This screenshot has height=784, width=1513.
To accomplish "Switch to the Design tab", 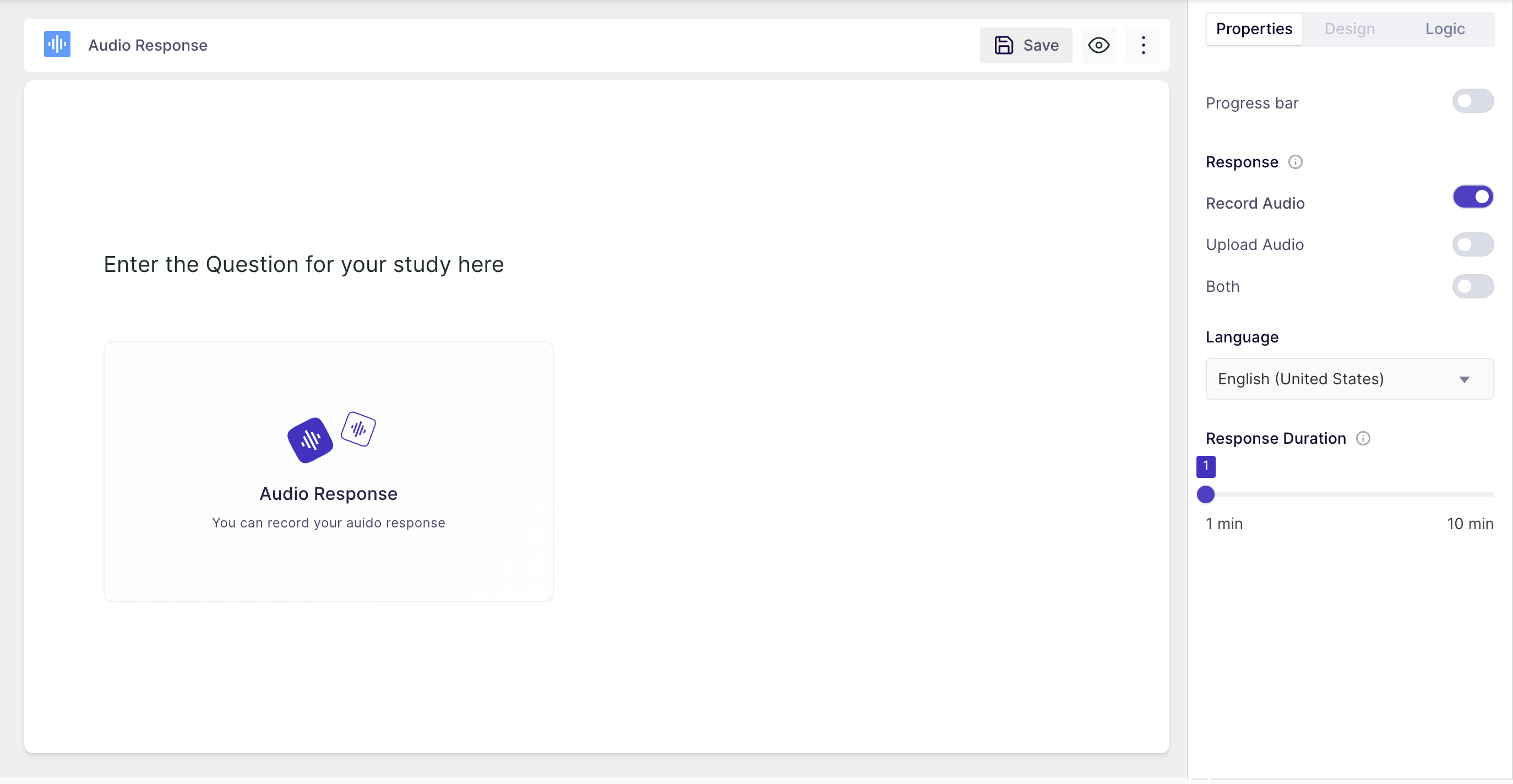I will click(x=1349, y=29).
